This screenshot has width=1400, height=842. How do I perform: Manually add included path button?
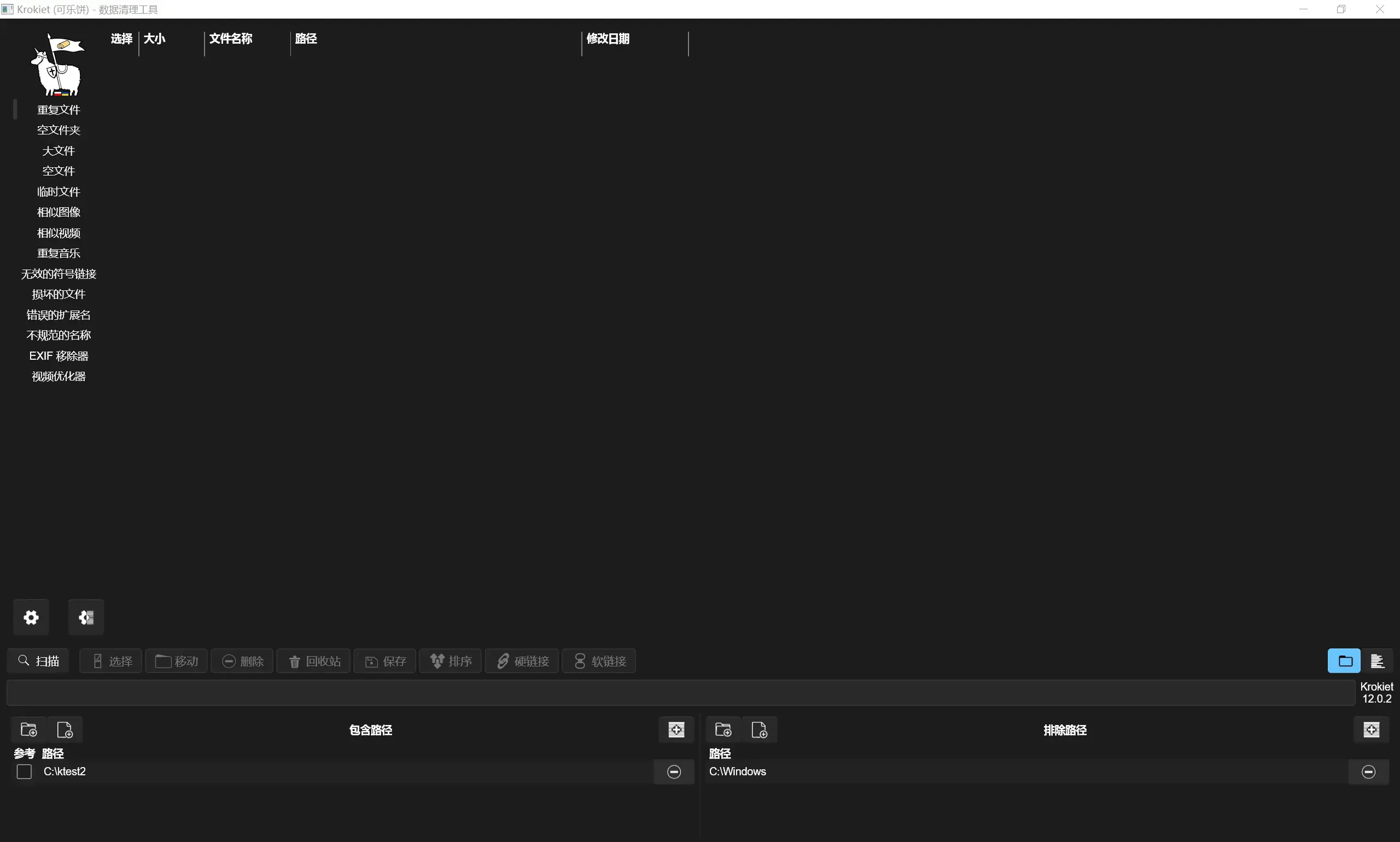coord(676,730)
